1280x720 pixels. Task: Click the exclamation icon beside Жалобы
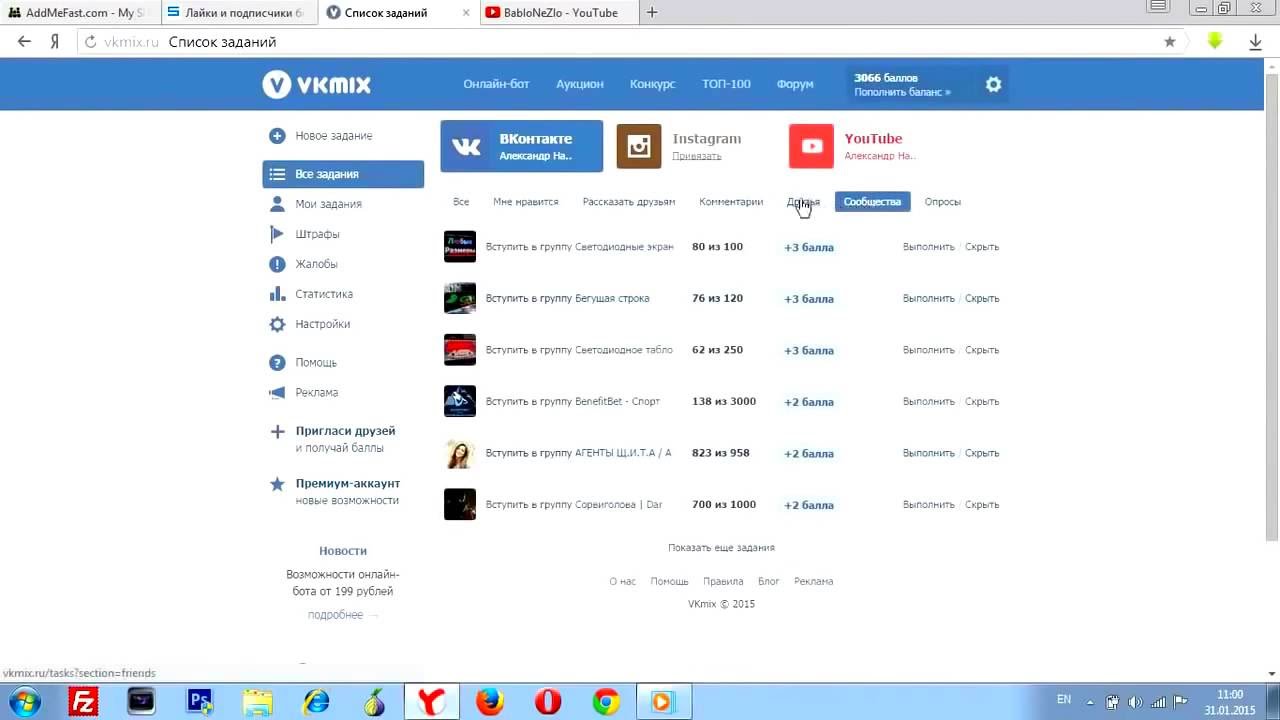click(x=277, y=264)
